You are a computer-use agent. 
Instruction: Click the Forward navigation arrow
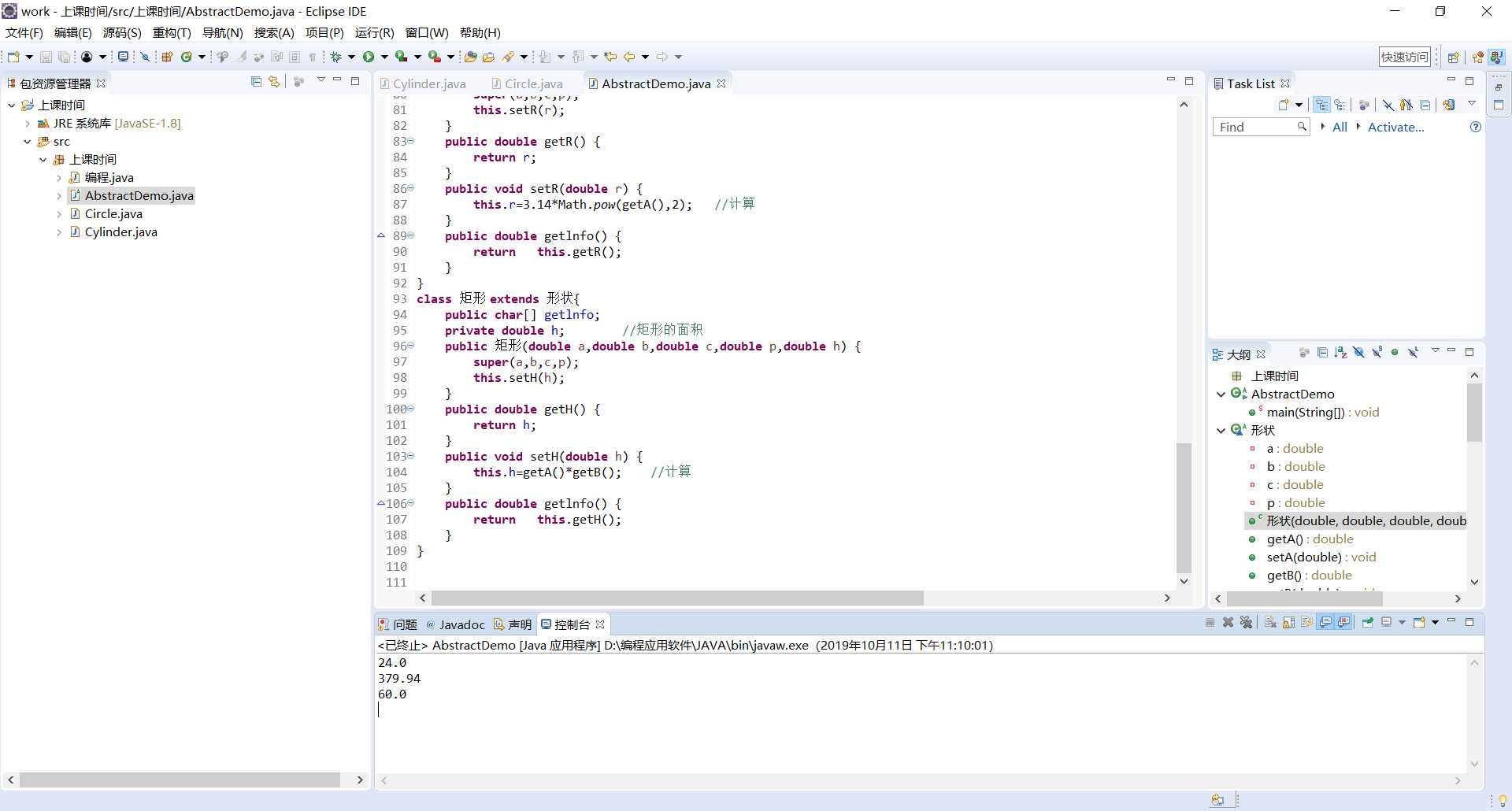[x=662, y=57]
